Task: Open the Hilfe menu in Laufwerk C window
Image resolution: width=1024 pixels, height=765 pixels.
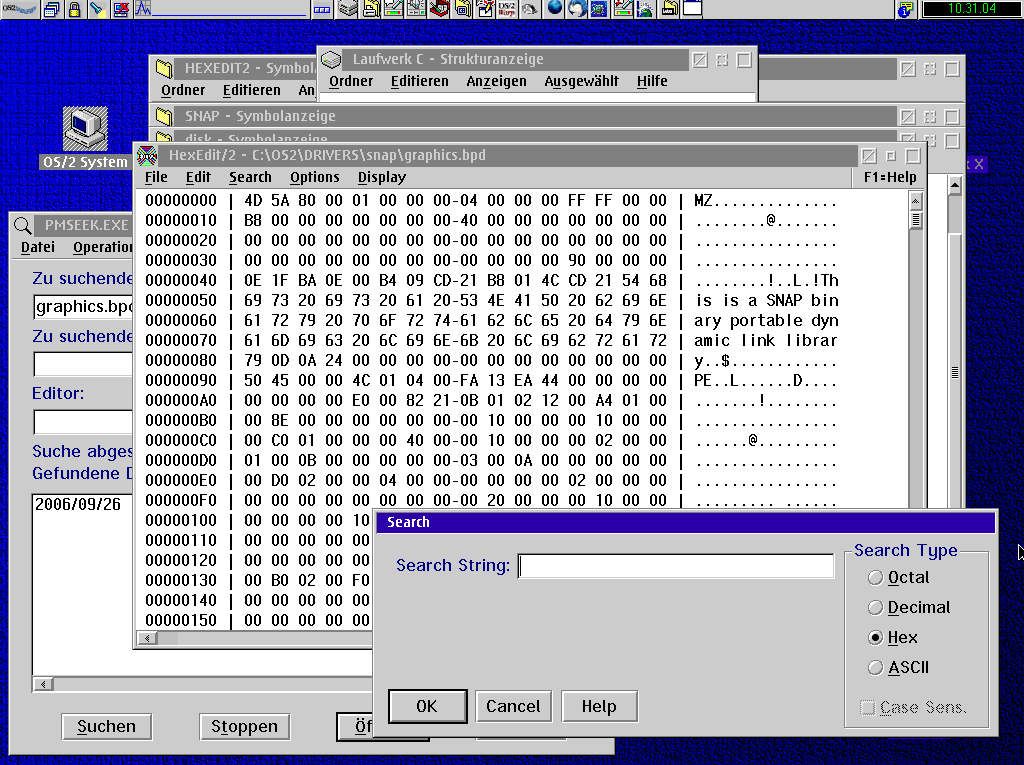Action: (652, 82)
